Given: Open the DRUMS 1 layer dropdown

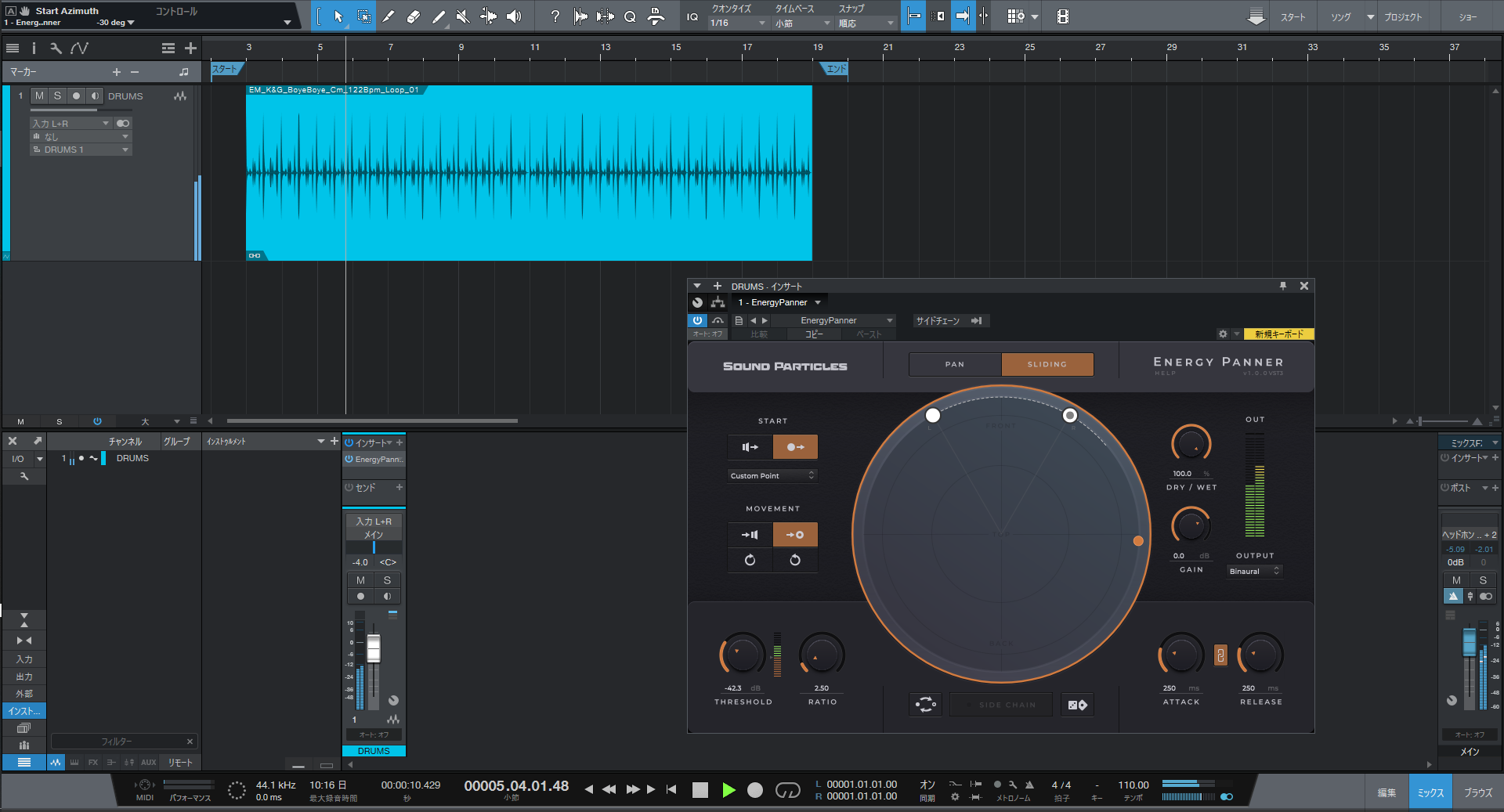Looking at the screenshot, I should point(81,150).
